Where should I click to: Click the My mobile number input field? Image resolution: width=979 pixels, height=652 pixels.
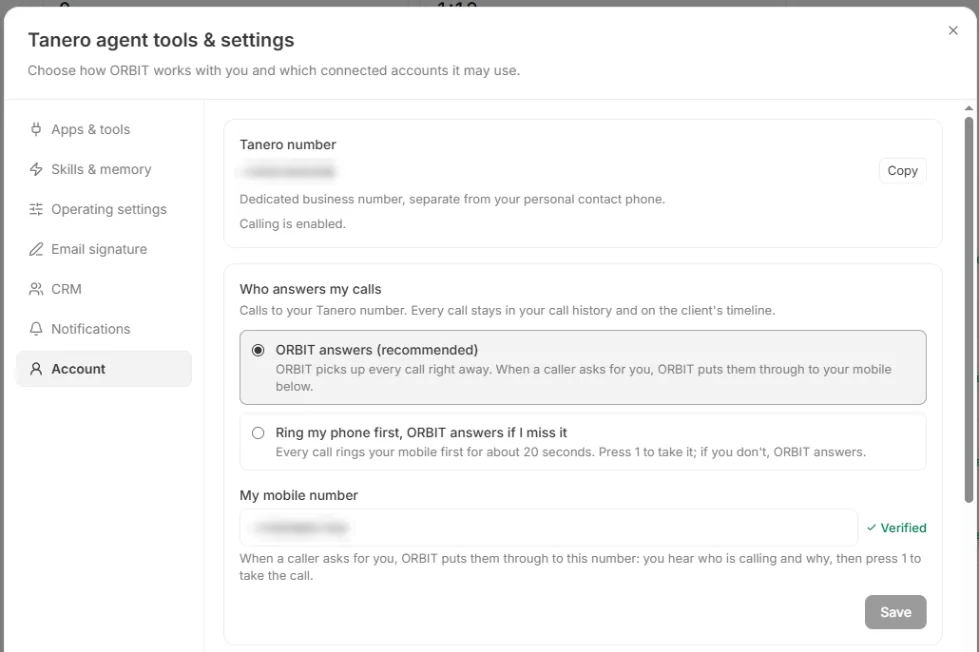[548, 528]
